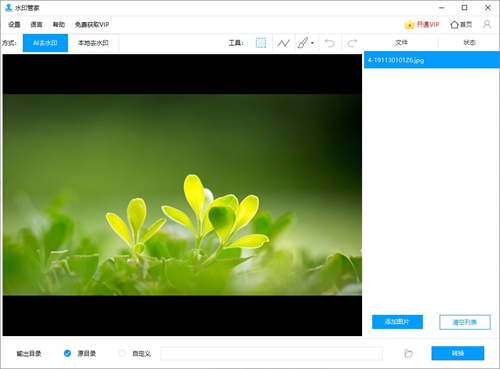
Task: Select the polyline selection tool
Action: coord(284,43)
